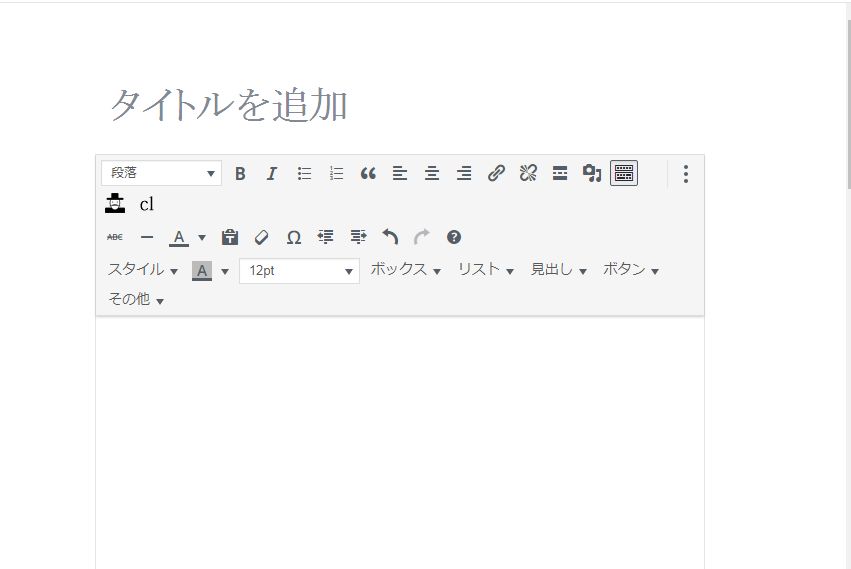
Task: Open the background color dropdown arrow
Action: coord(225,271)
